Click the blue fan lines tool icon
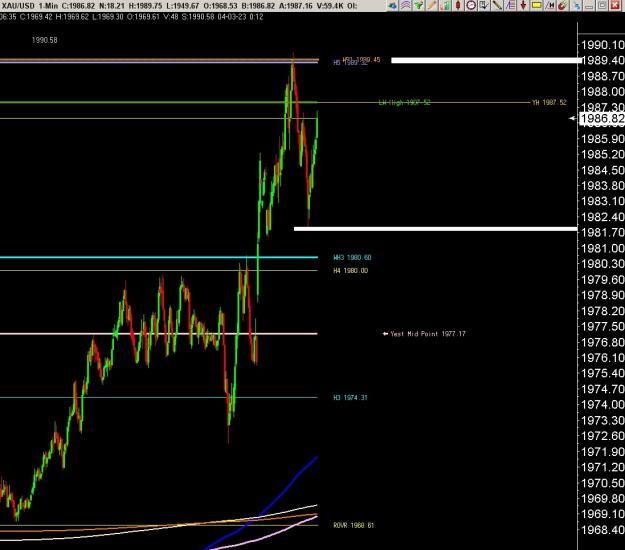Image resolution: width=625 pixels, height=550 pixels. [510, 6]
